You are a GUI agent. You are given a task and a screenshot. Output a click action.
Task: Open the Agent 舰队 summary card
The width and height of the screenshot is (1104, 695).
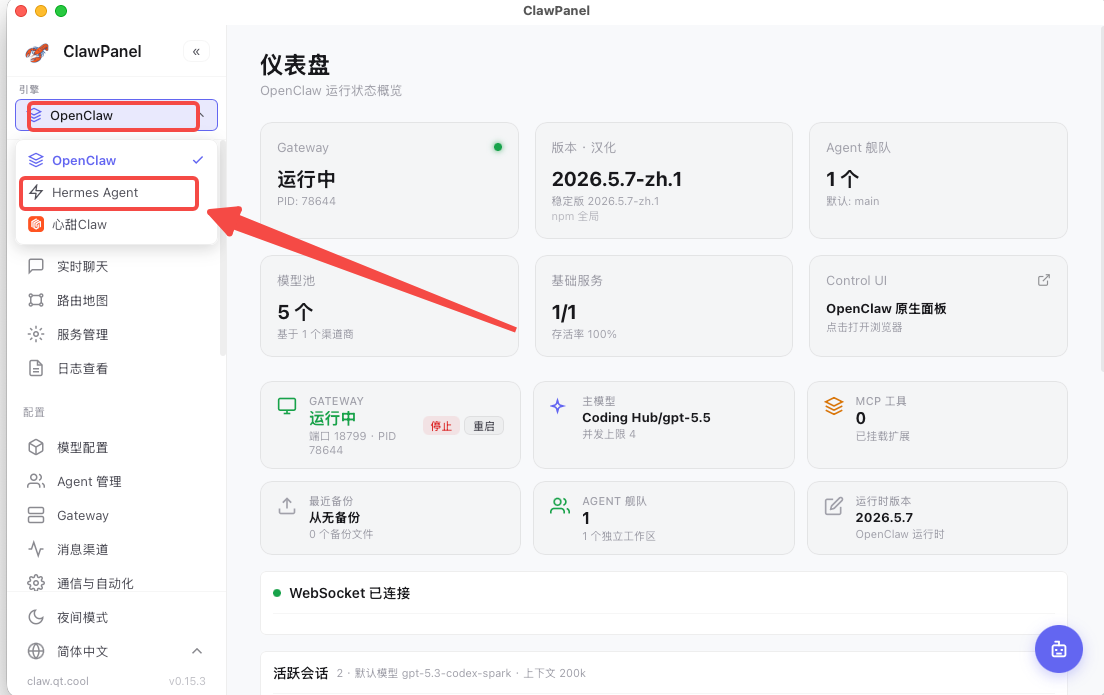[938, 181]
